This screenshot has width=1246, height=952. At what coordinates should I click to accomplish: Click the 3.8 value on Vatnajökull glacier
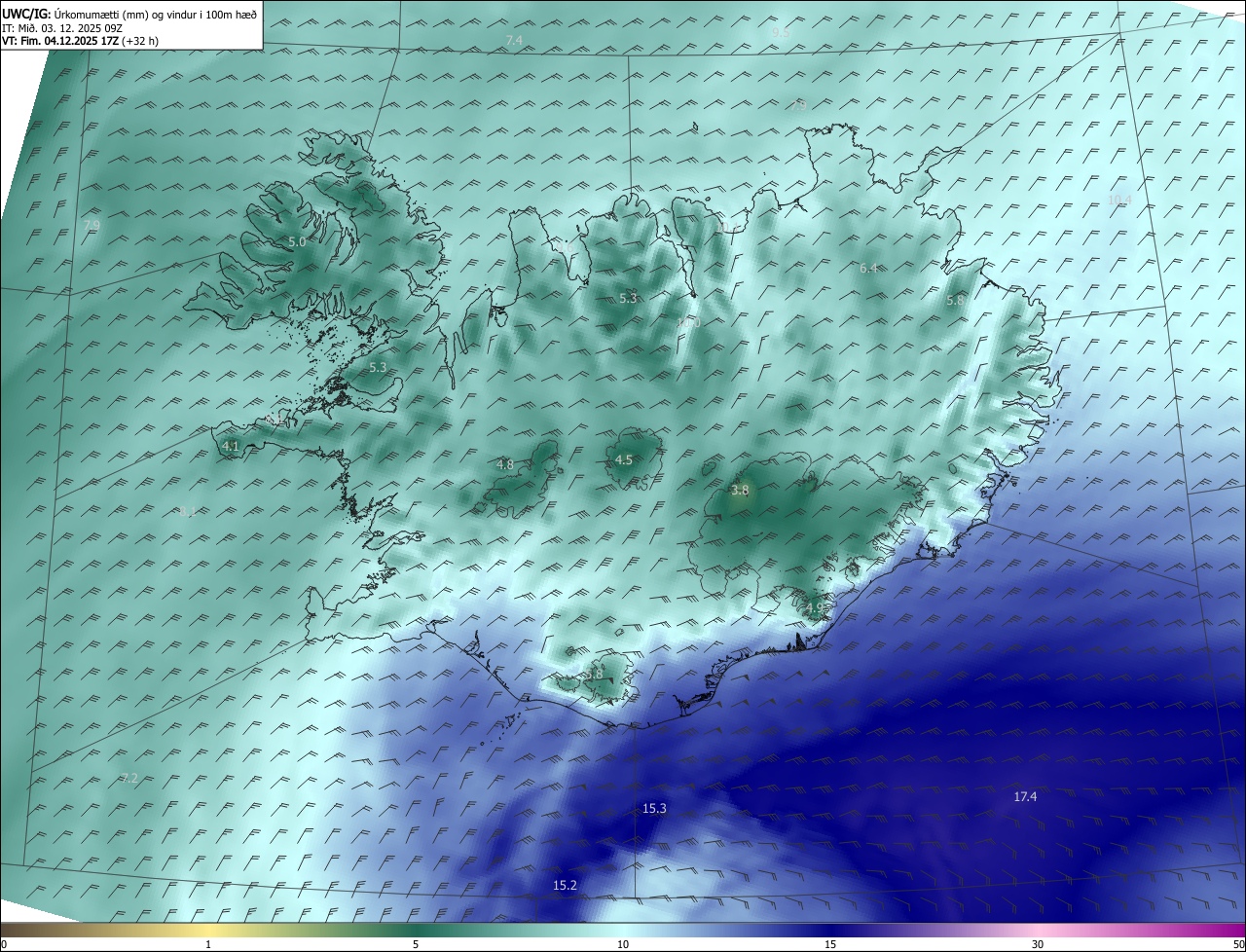[740, 491]
